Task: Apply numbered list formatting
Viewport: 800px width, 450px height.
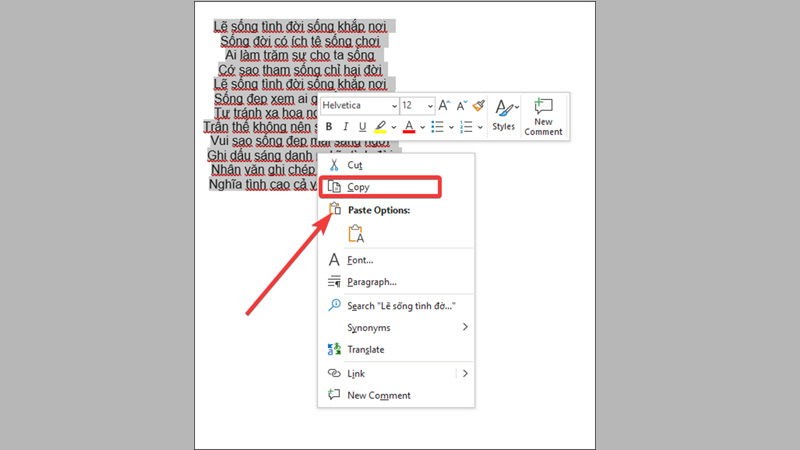Action: coord(466,126)
